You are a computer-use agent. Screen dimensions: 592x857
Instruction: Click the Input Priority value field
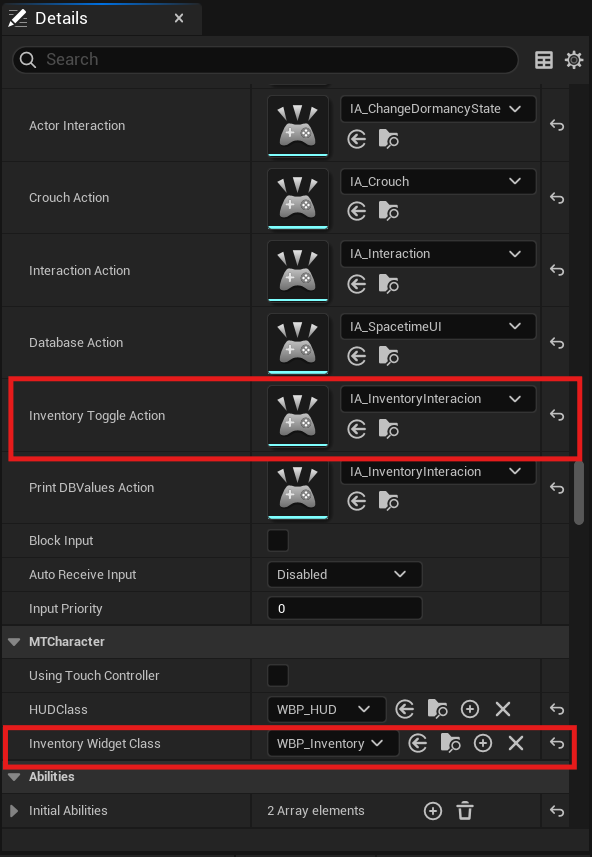click(345, 608)
